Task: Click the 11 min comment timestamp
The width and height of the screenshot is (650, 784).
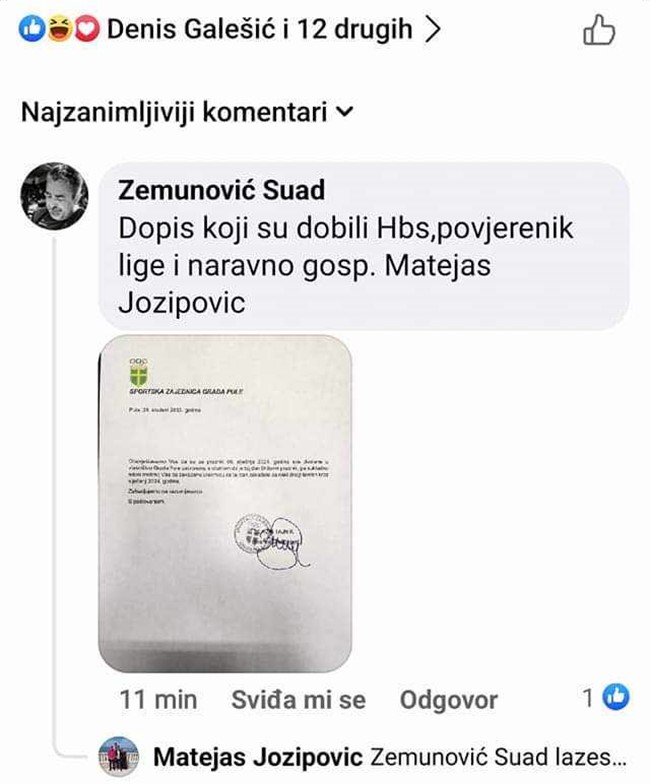Action: coord(158,700)
